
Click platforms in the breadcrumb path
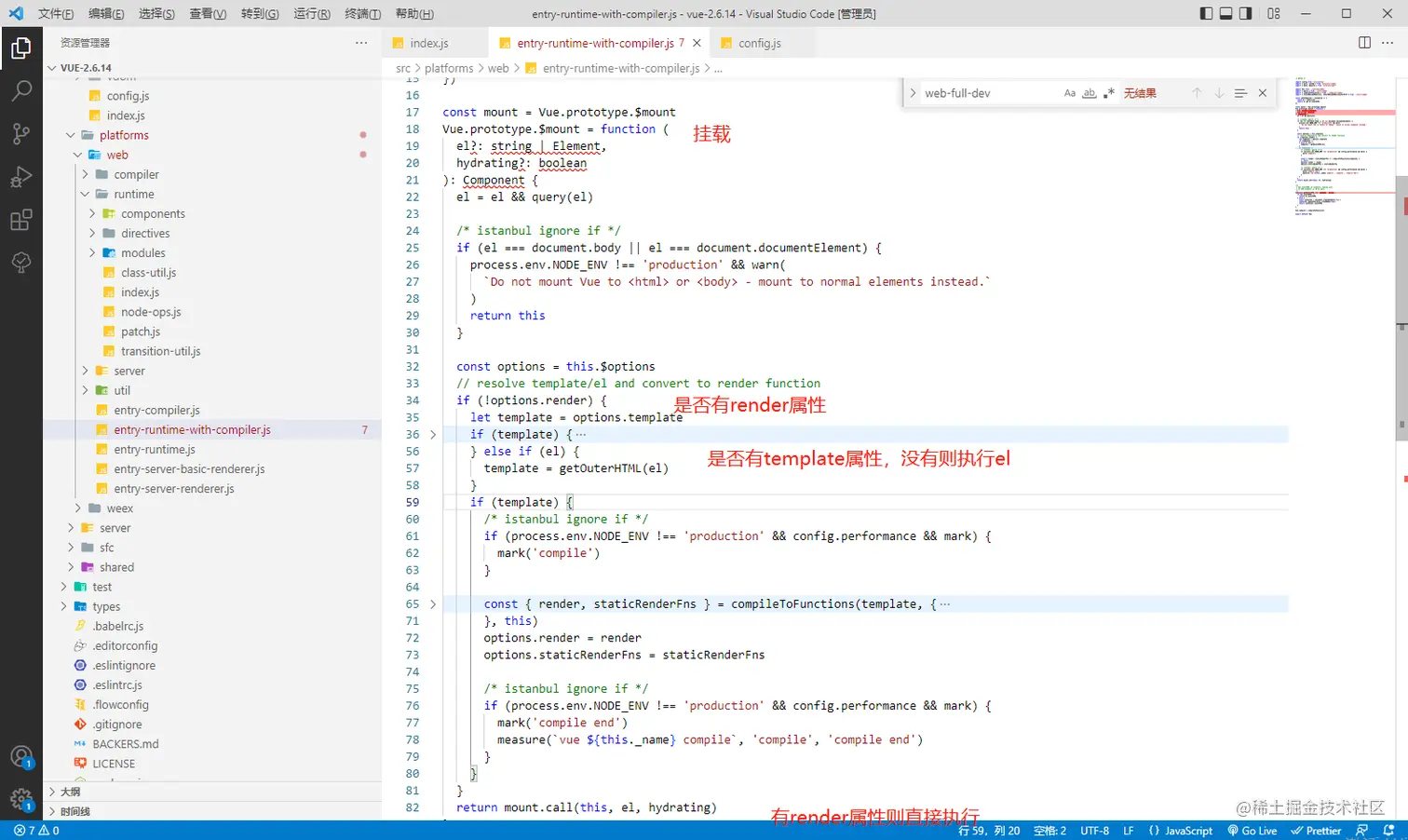(449, 68)
